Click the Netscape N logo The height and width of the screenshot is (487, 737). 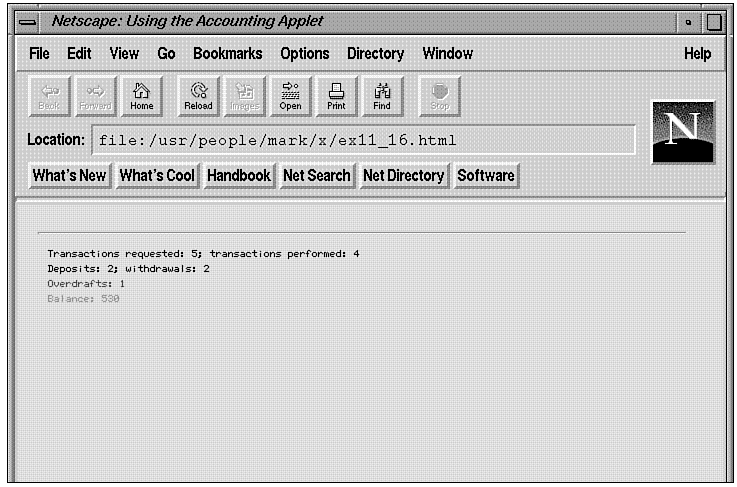click(683, 132)
